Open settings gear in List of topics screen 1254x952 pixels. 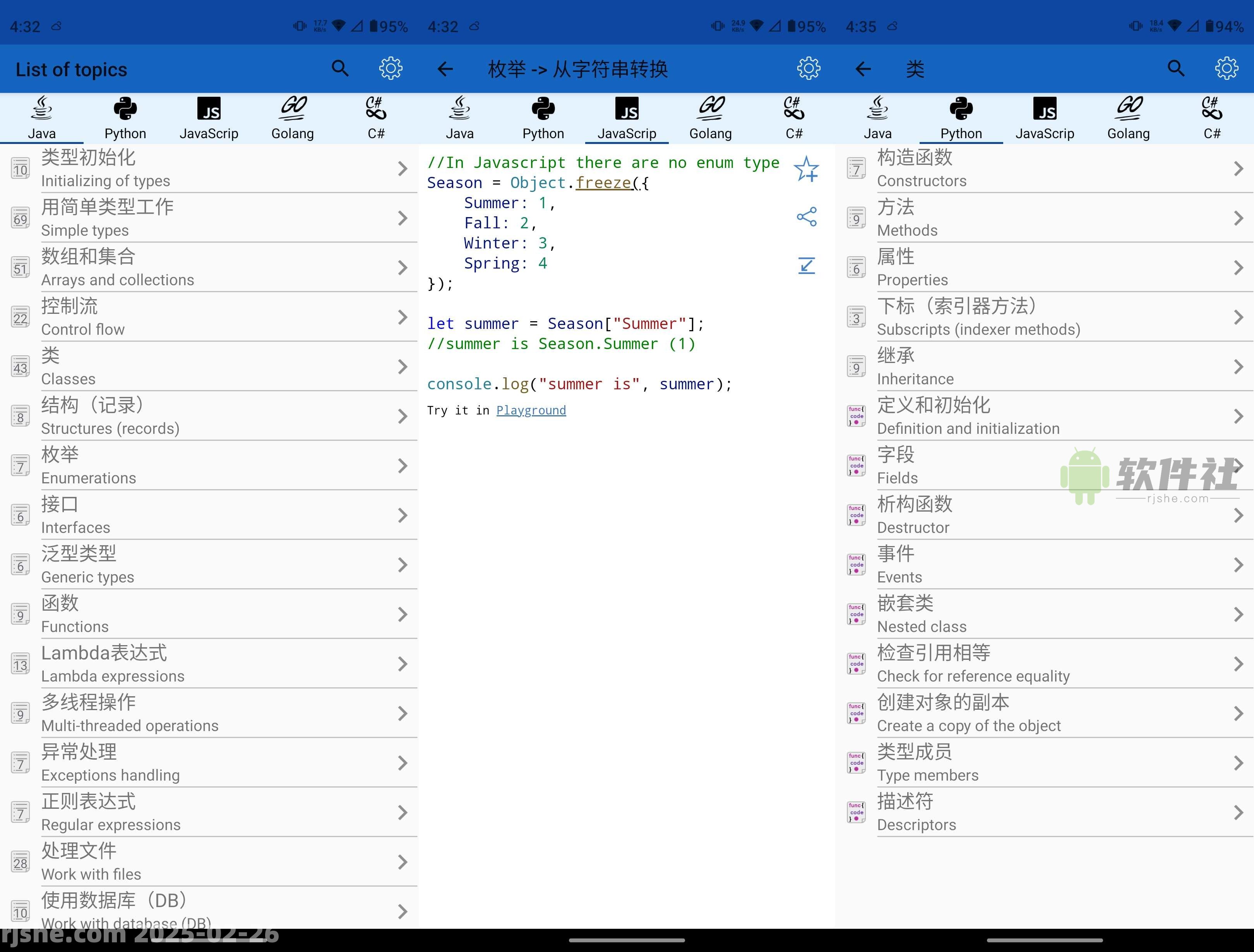pyautogui.click(x=391, y=68)
